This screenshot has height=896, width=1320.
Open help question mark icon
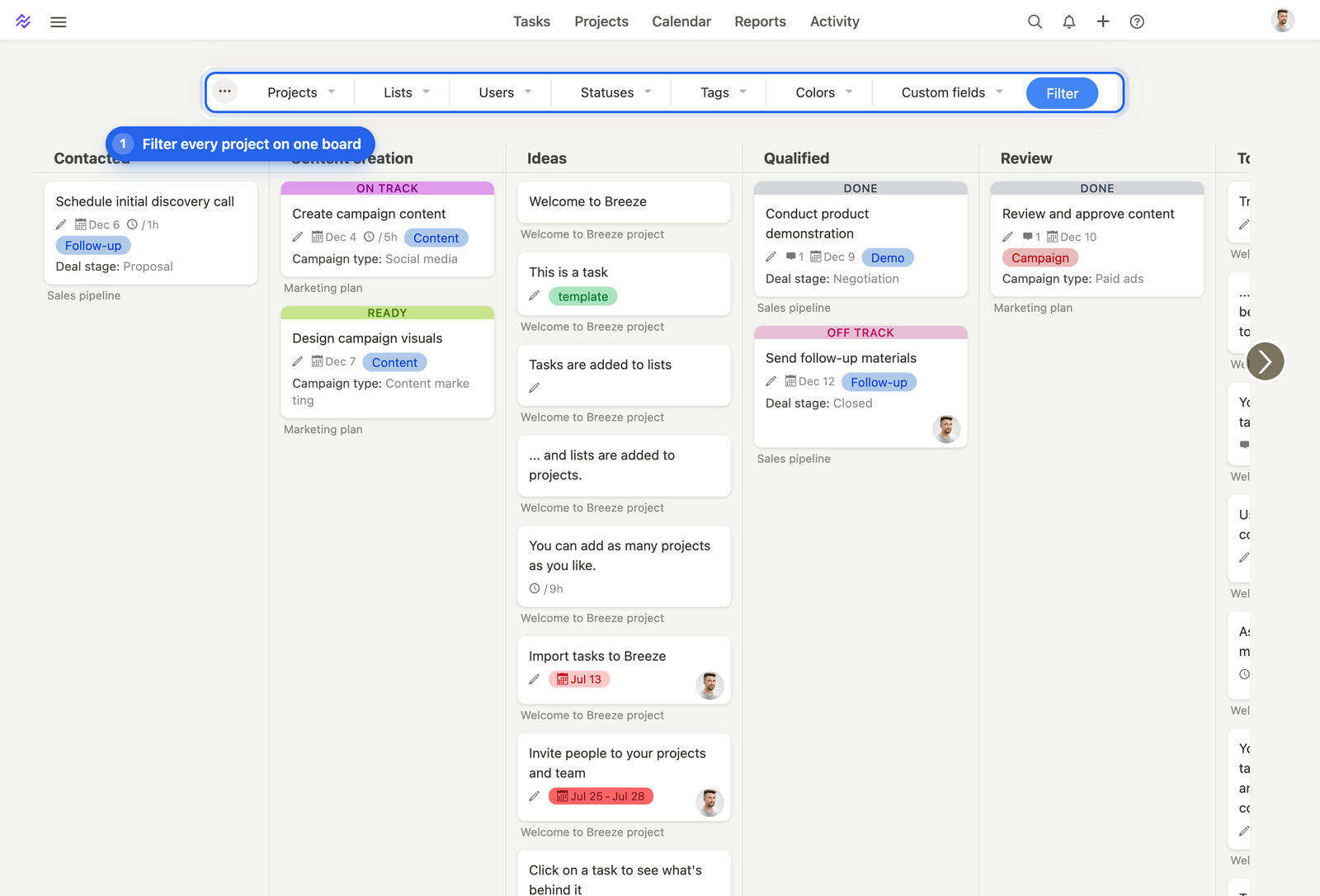(x=1137, y=21)
